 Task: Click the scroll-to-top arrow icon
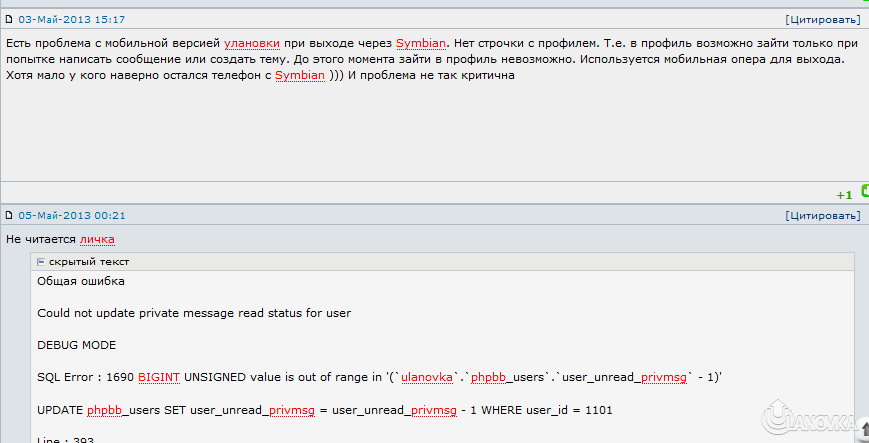click(x=863, y=427)
